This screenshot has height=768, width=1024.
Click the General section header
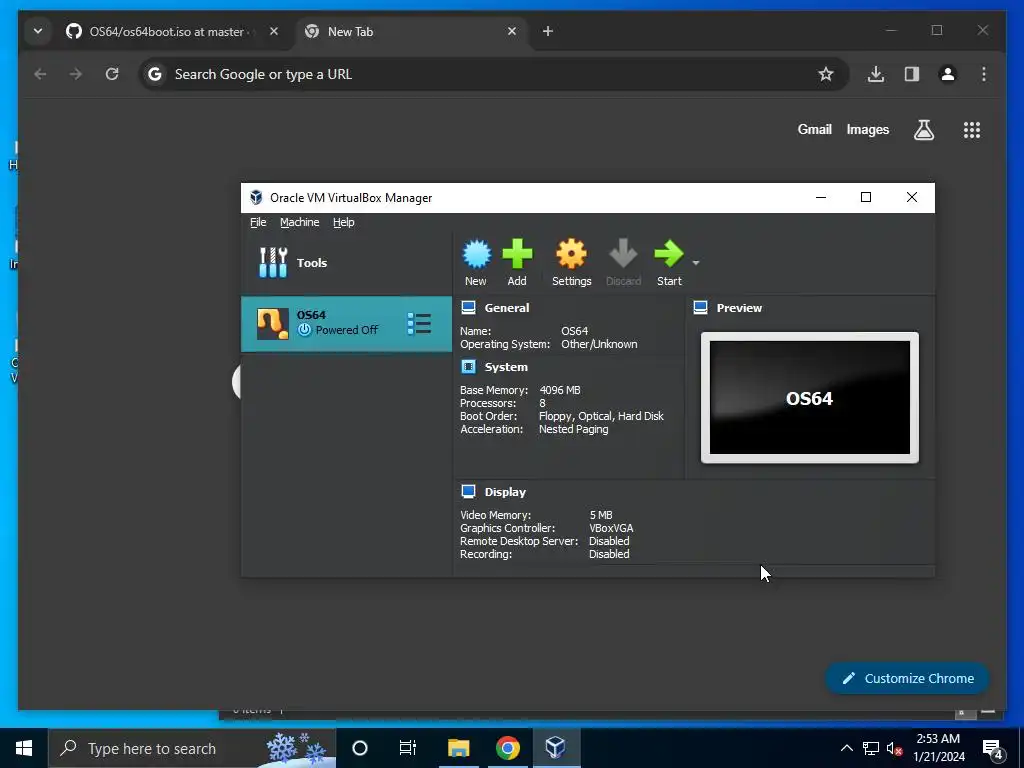[507, 308]
